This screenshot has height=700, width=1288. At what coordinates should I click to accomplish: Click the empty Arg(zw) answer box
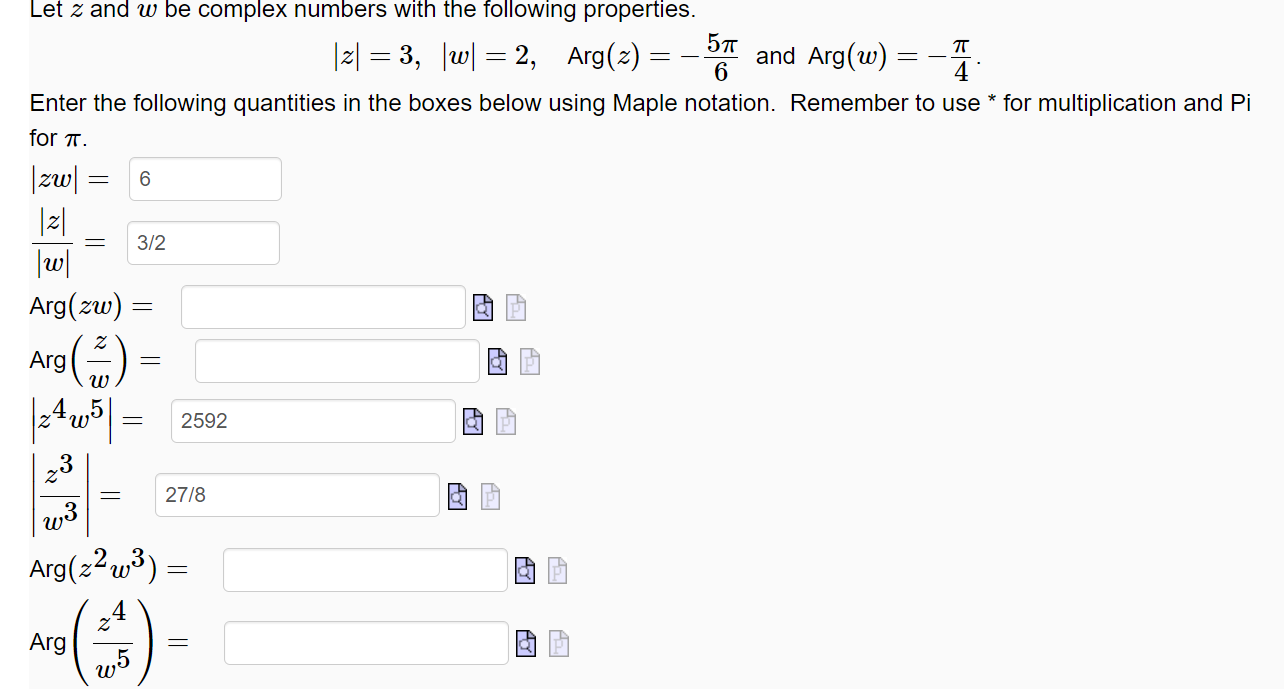[322, 307]
